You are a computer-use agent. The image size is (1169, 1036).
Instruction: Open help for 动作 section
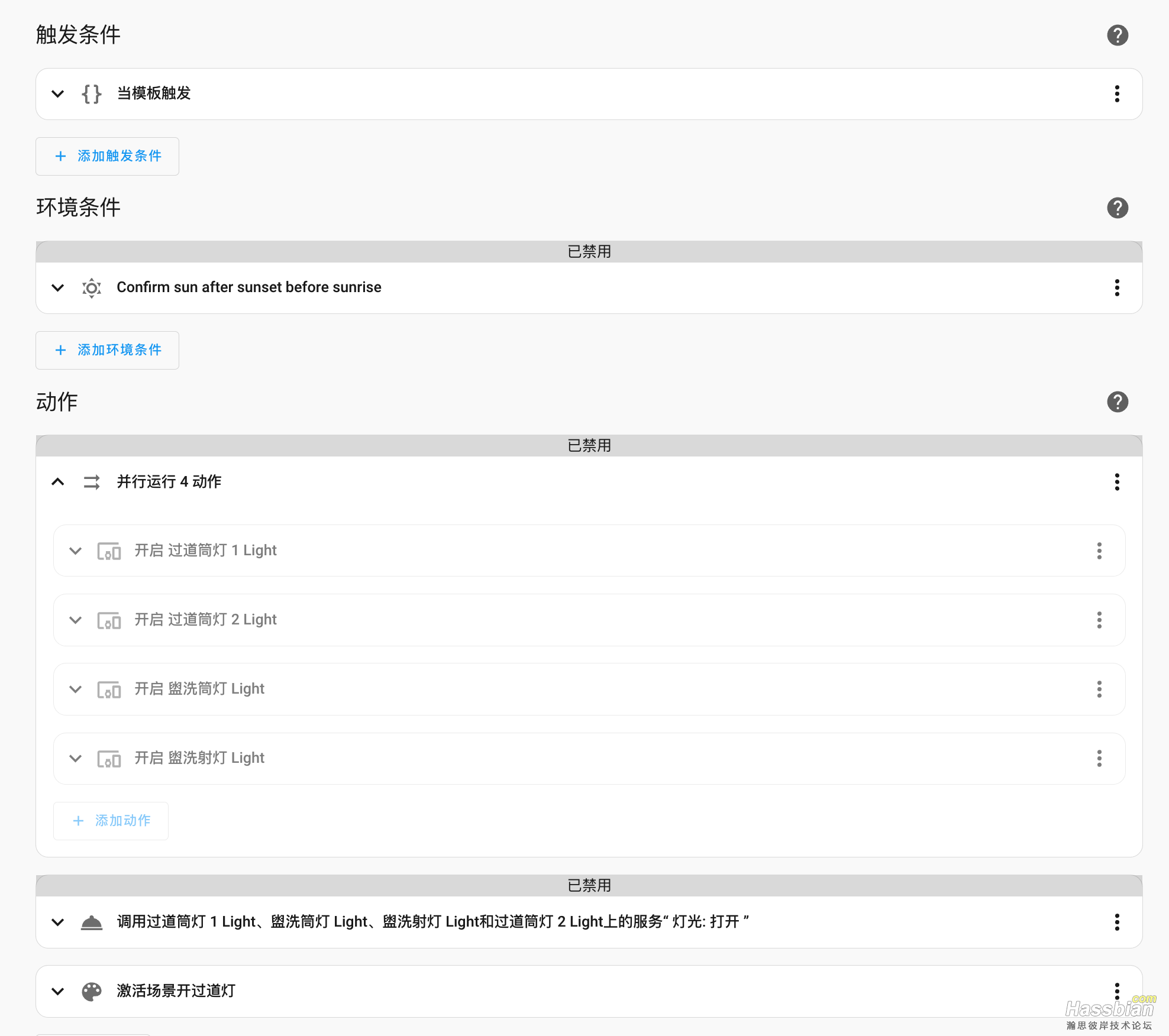pos(1117,402)
